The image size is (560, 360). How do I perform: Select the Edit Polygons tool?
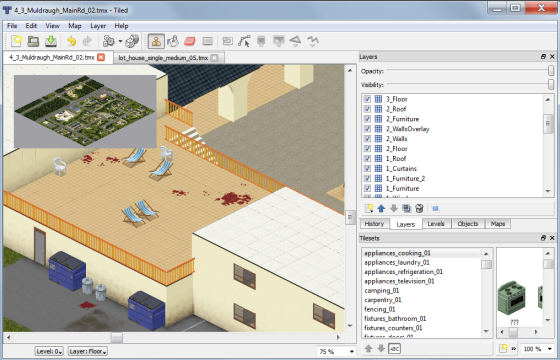[x=244, y=41]
